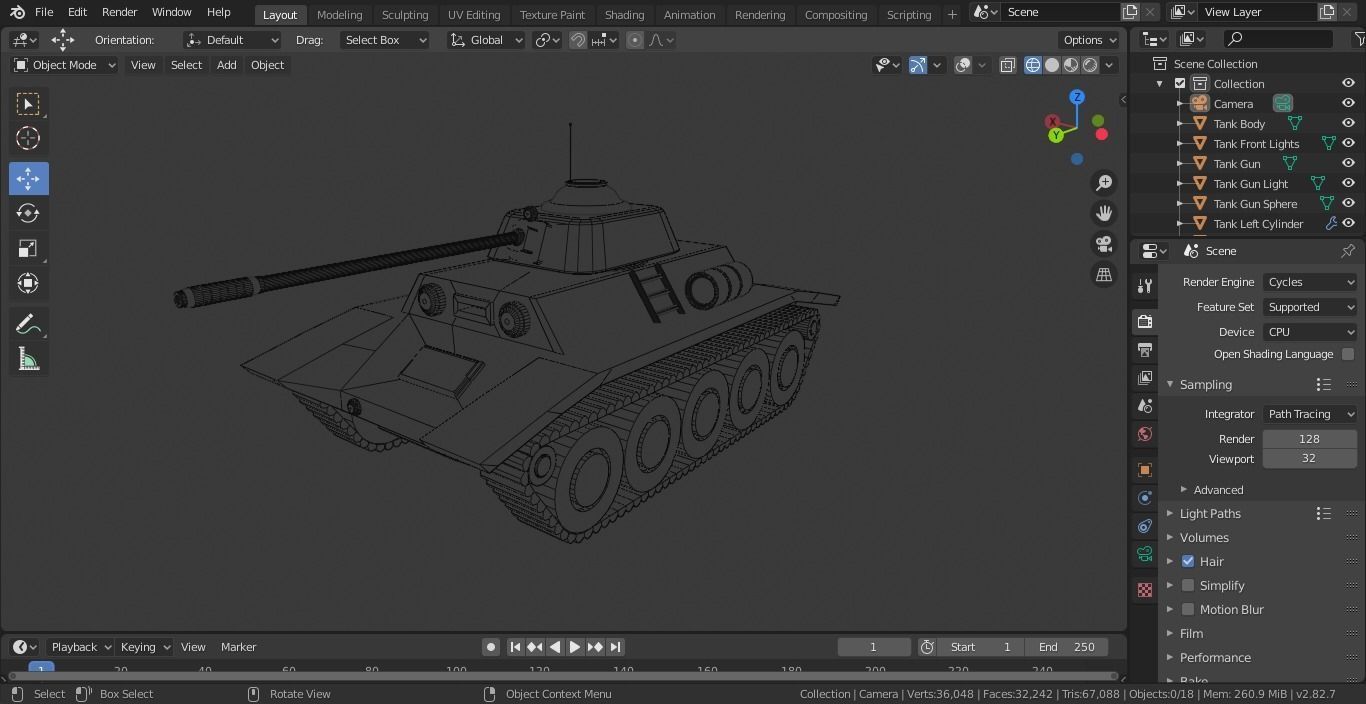Click the current frame field
The image size is (1366, 704).
tap(874, 647)
